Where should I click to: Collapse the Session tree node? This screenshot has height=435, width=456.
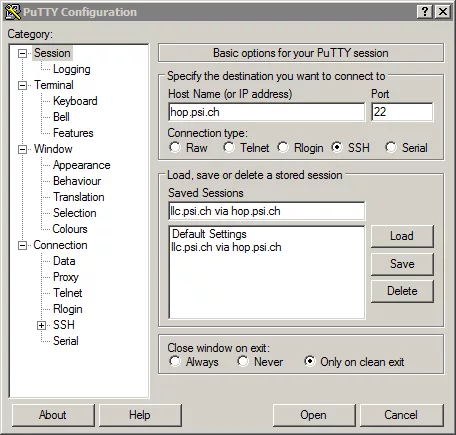point(22,53)
